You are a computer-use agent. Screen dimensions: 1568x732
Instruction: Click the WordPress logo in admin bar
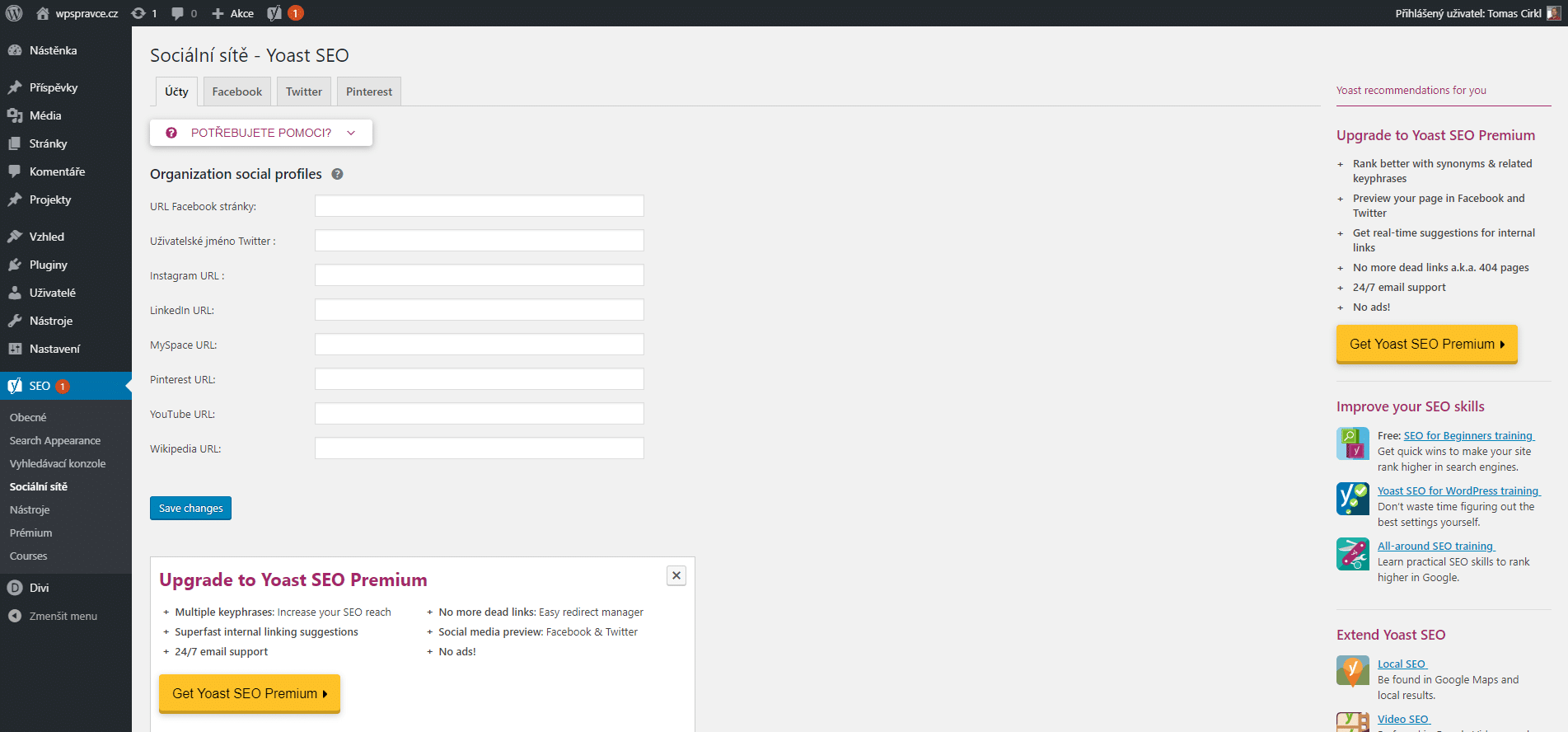pos(14,13)
